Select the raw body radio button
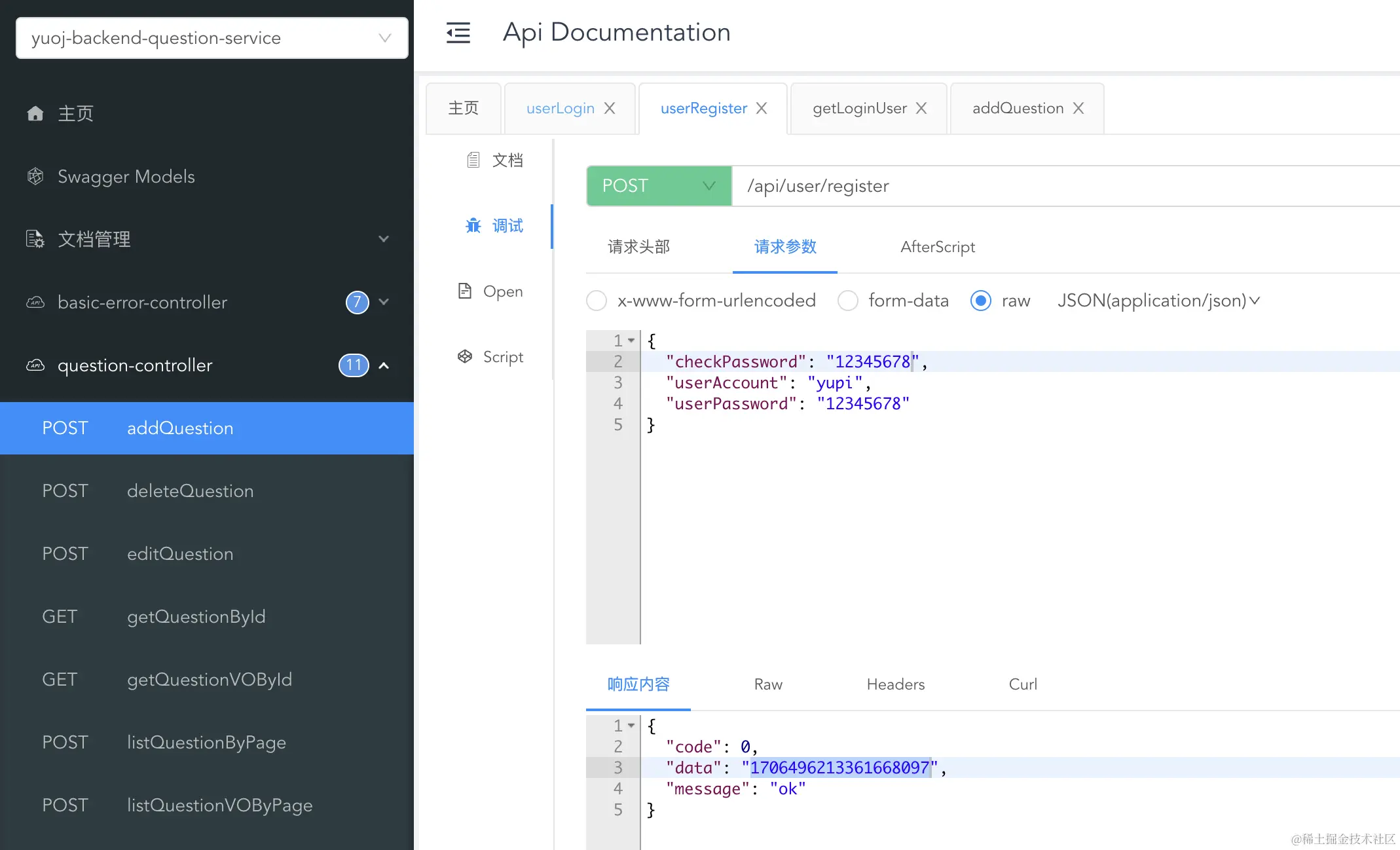 click(980, 301)
